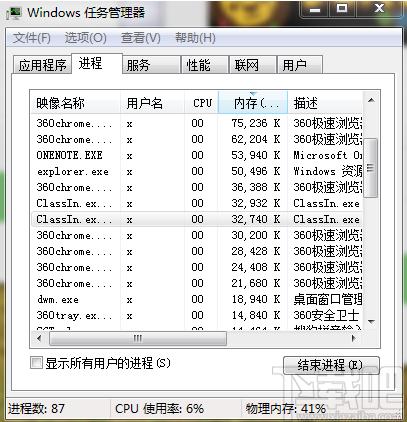Select 360chrome process using 75,236 K
Screen dimensions: 407x422
tap(197, 123)
